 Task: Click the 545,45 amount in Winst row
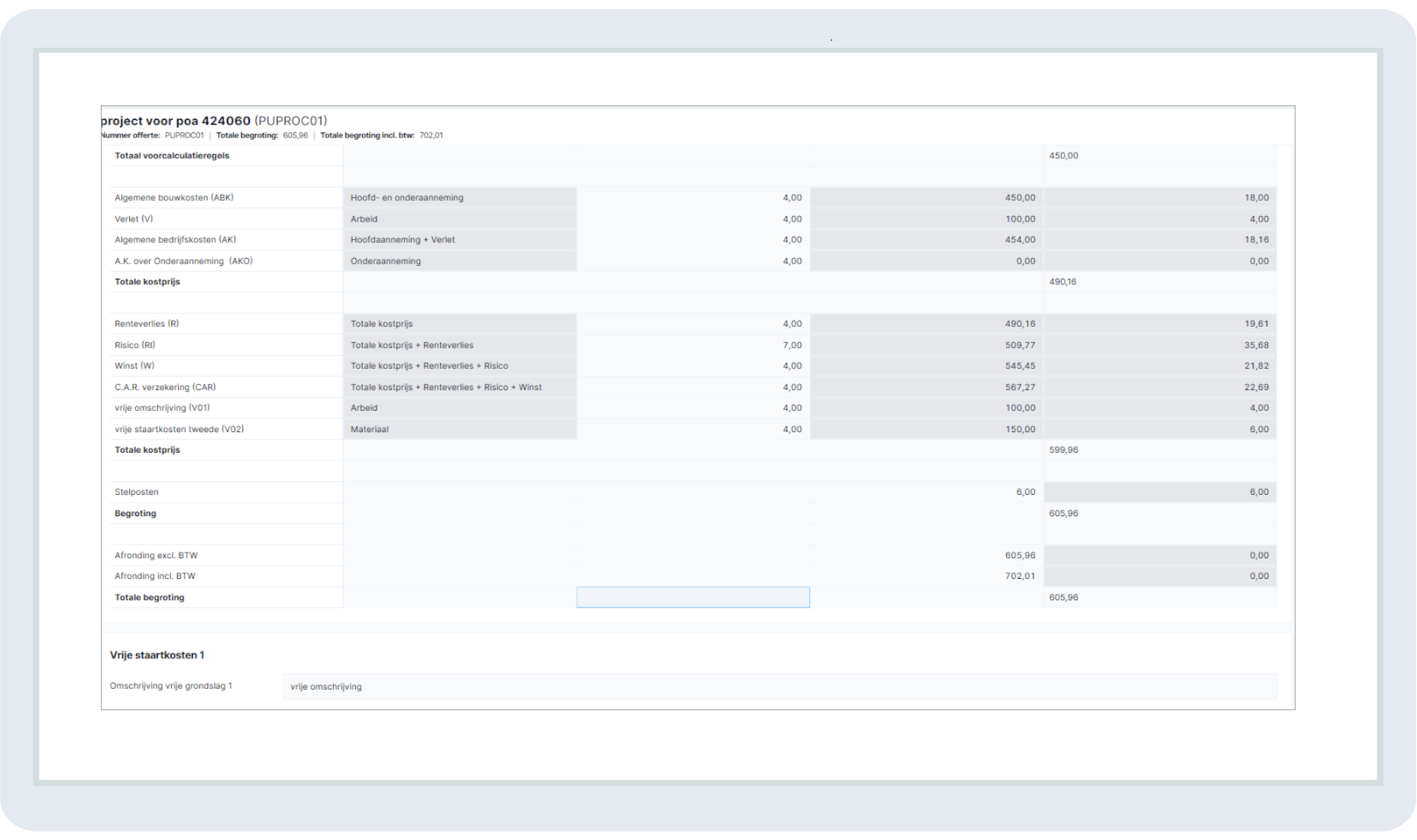click(1020, 366)
